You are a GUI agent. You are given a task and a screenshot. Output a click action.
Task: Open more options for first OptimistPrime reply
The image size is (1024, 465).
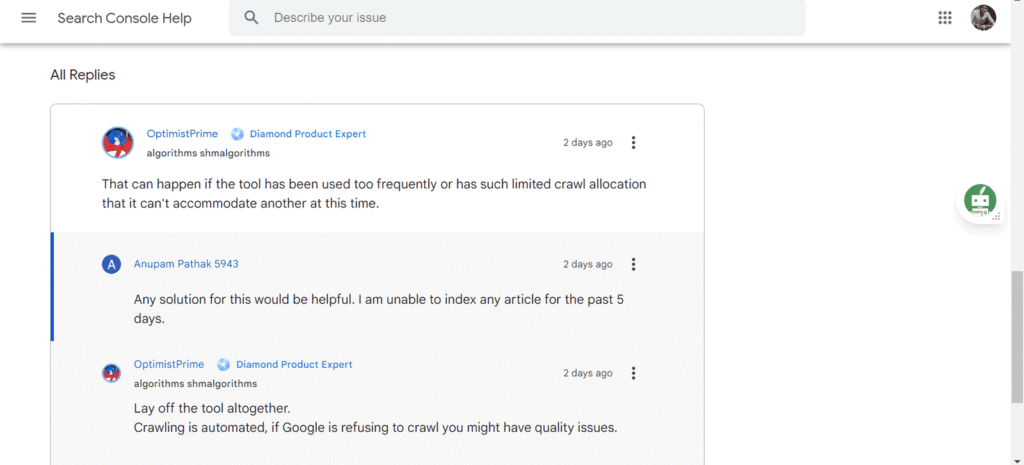[x=633, y=143]
